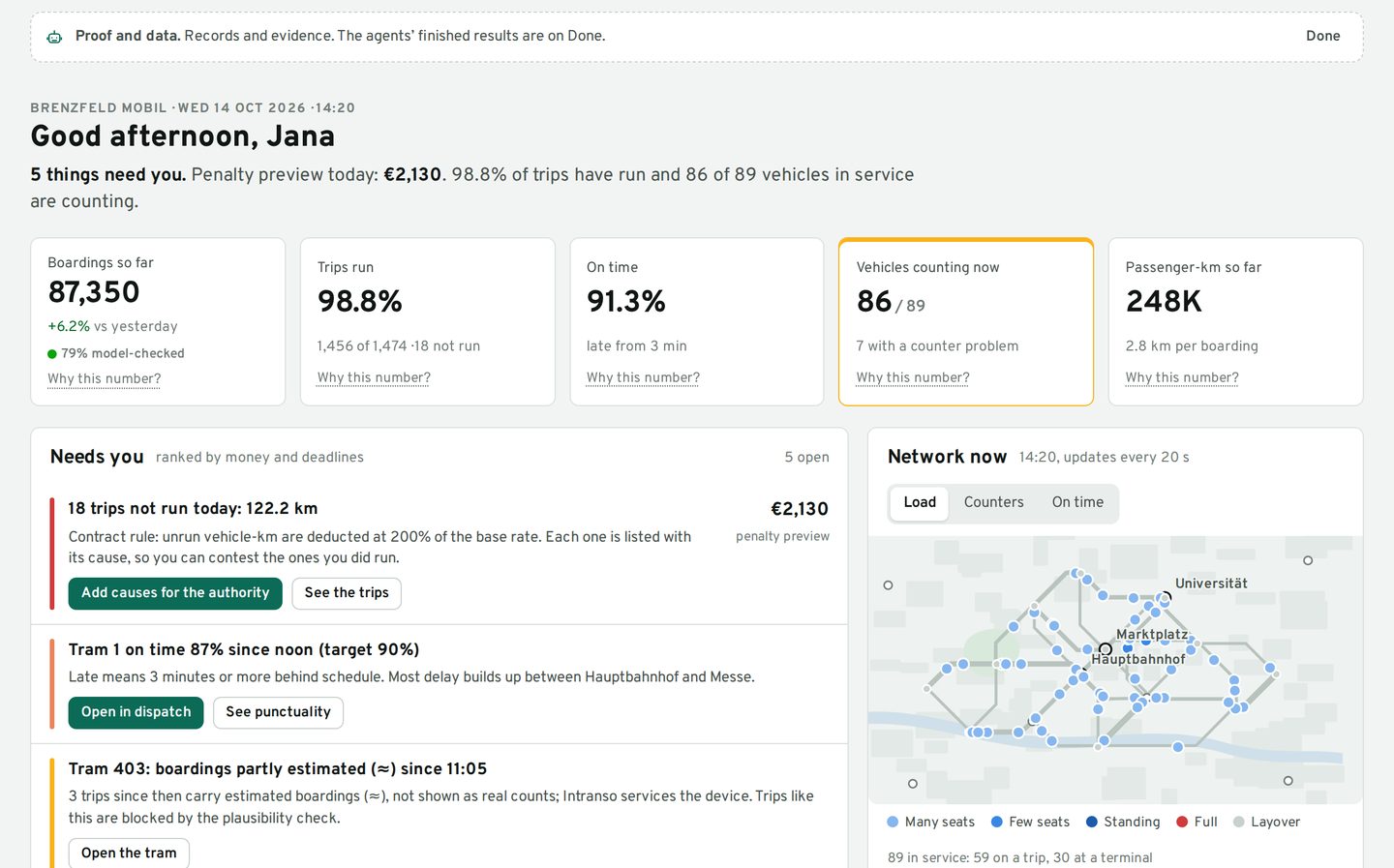Screen dimensions: 1394x868
Task: Switch the network map to On time
Action: click(x=1077, y=502)
